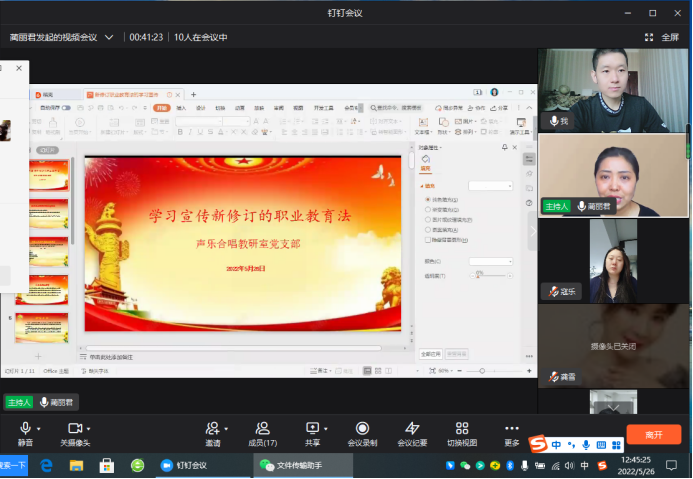The image size is (693, 479).
Task: Expand the camera options arrow beside 关摄像头
Action: [89, 427]
